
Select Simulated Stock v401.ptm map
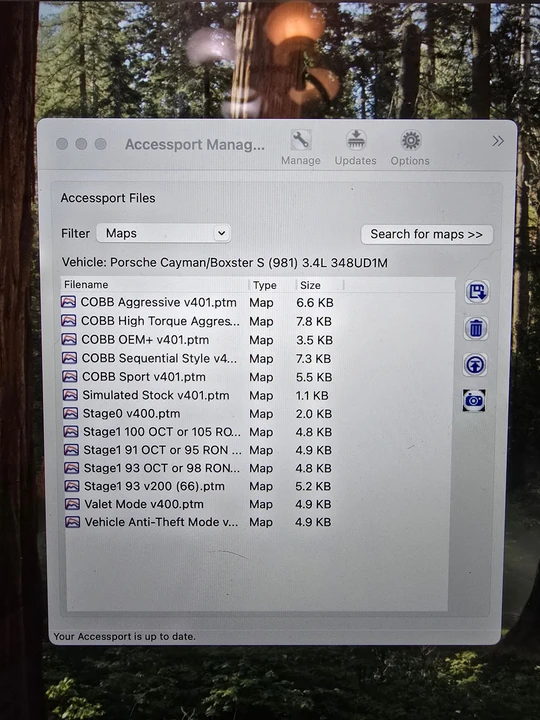[x=156, y=395]
